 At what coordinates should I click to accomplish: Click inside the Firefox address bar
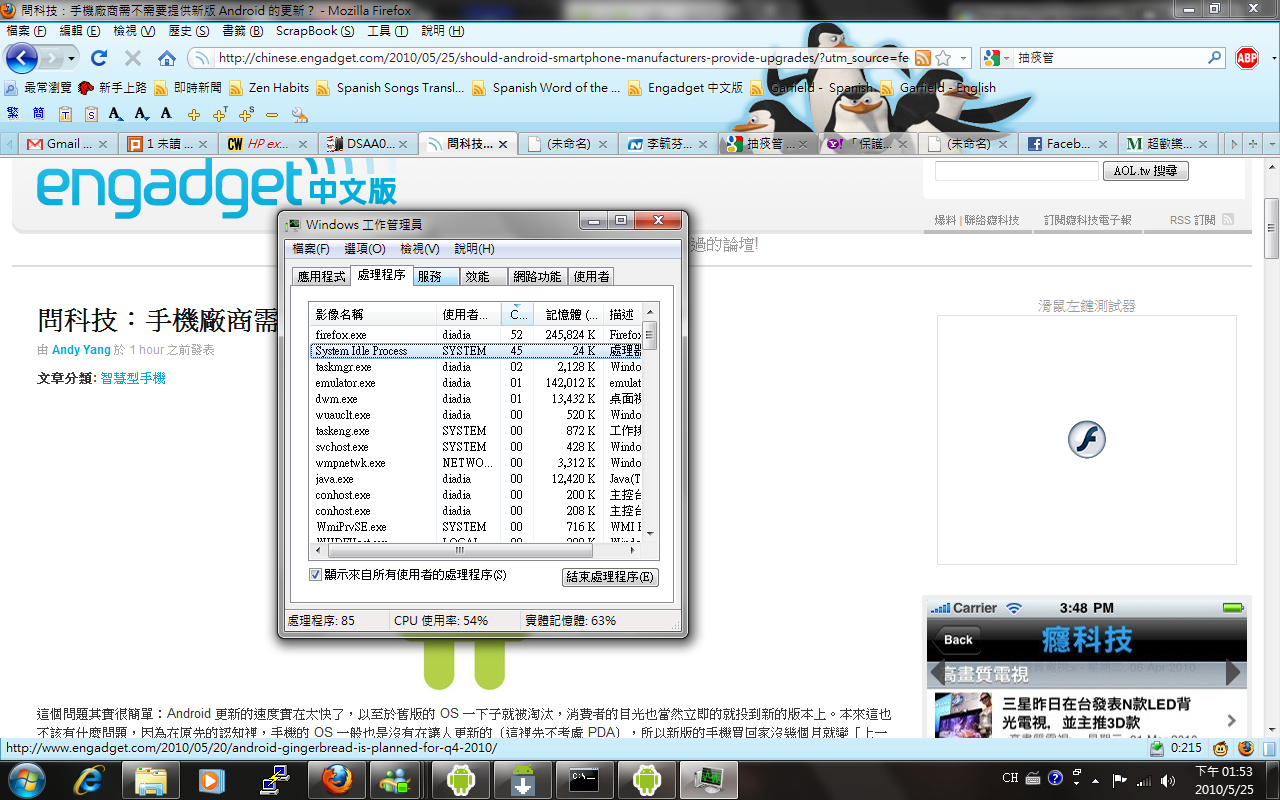click(x=563, y=58)
